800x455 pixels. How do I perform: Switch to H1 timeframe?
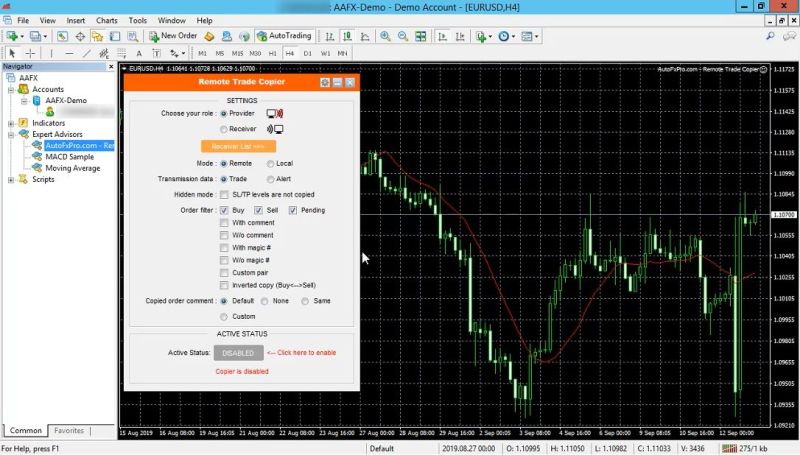point(273,53)
